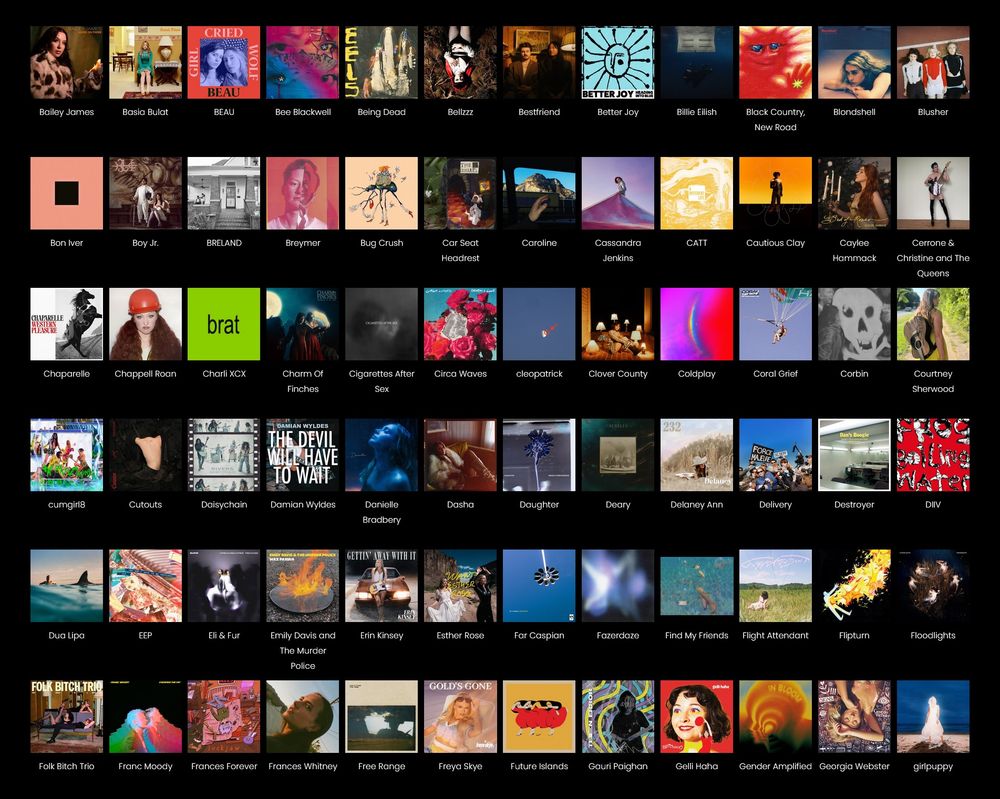Open the Far Caspian artist name
This screenshot has height=799, width=1000.
(539, 634)
